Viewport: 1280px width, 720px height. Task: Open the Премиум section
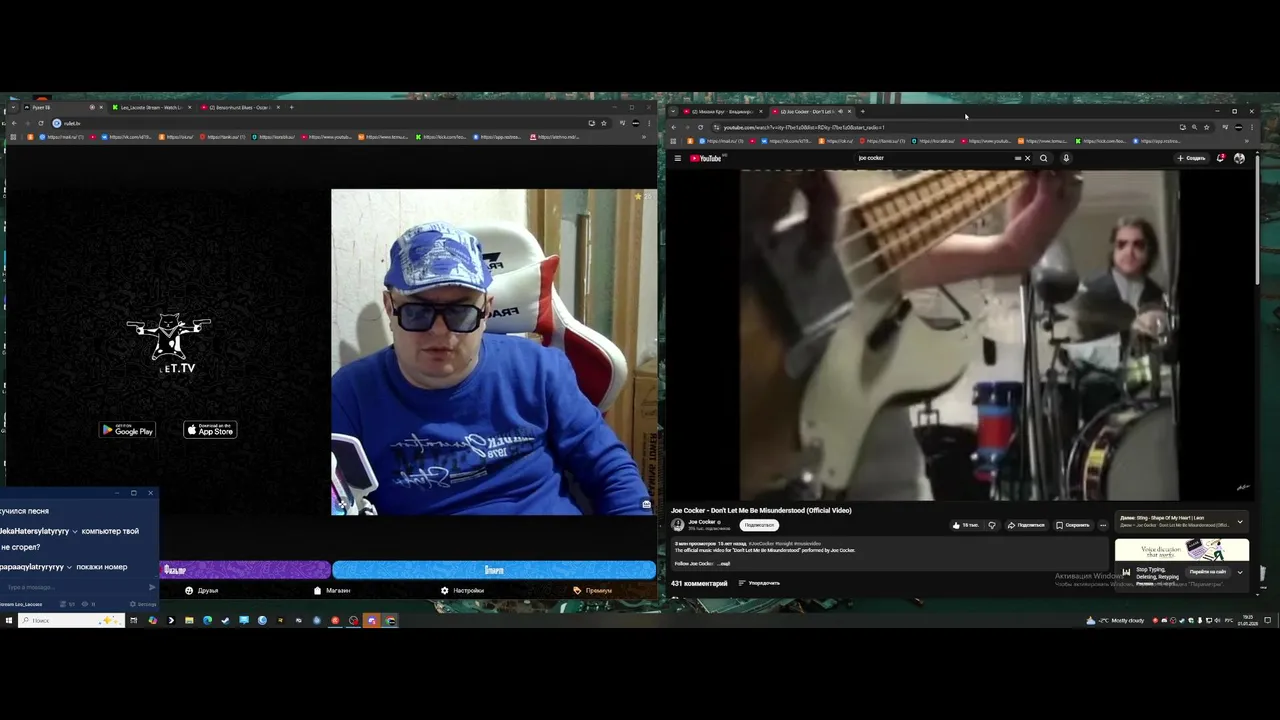pyautogui.click(x=593, y=591)
